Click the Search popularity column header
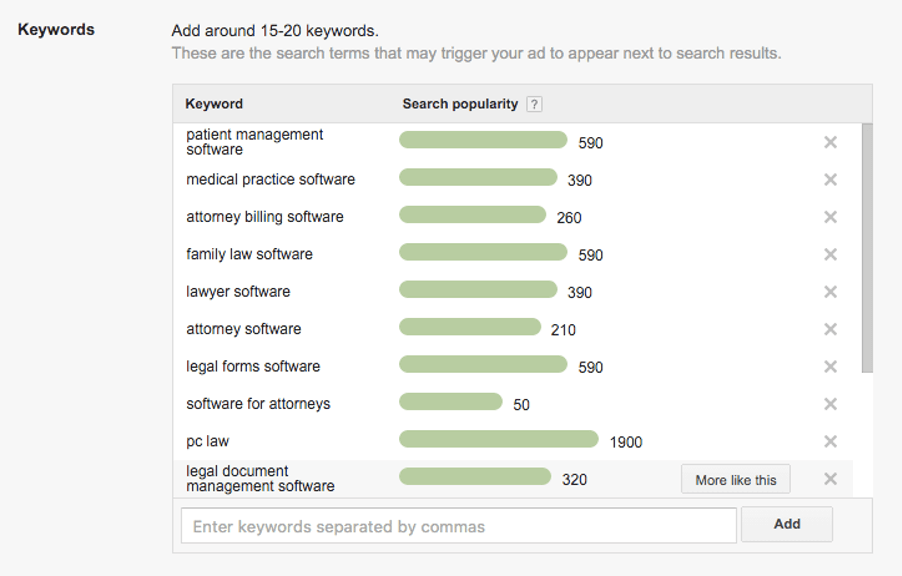 point(459,103)
